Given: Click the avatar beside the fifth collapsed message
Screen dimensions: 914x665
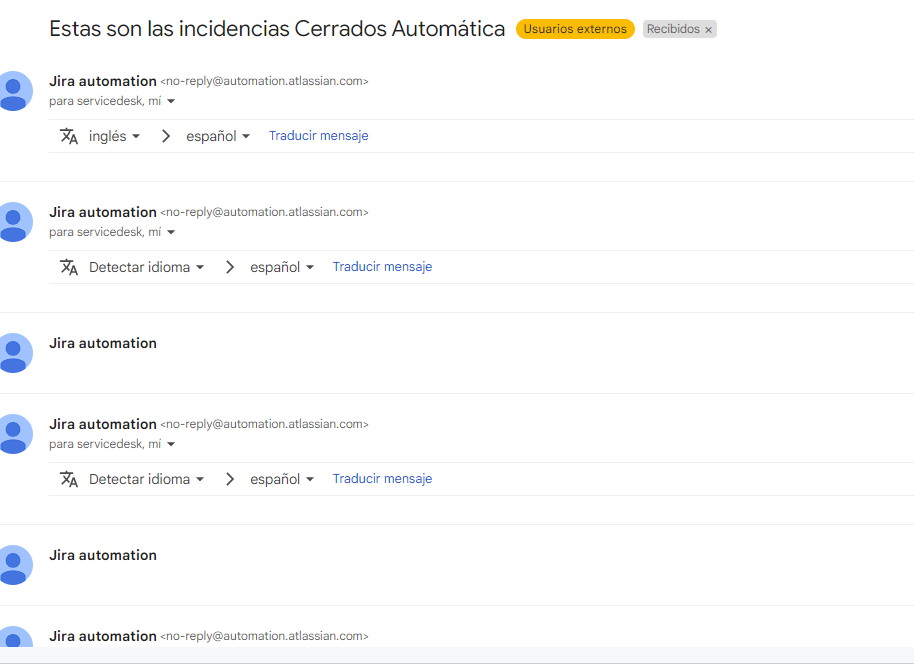Looking at the screenshot, I should click(x=16, y=564).
